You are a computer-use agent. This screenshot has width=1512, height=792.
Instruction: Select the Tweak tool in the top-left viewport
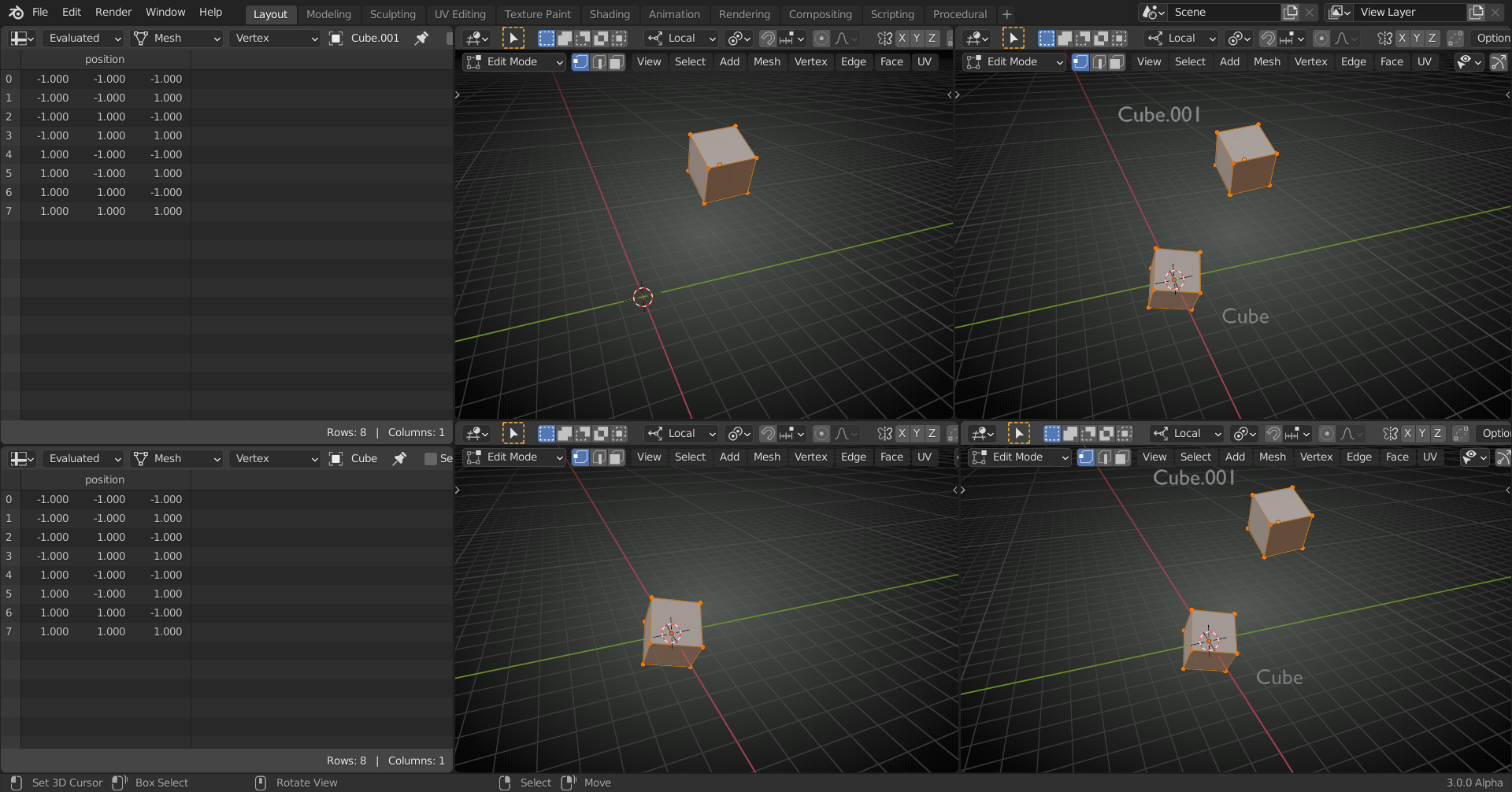pos(513,38)
